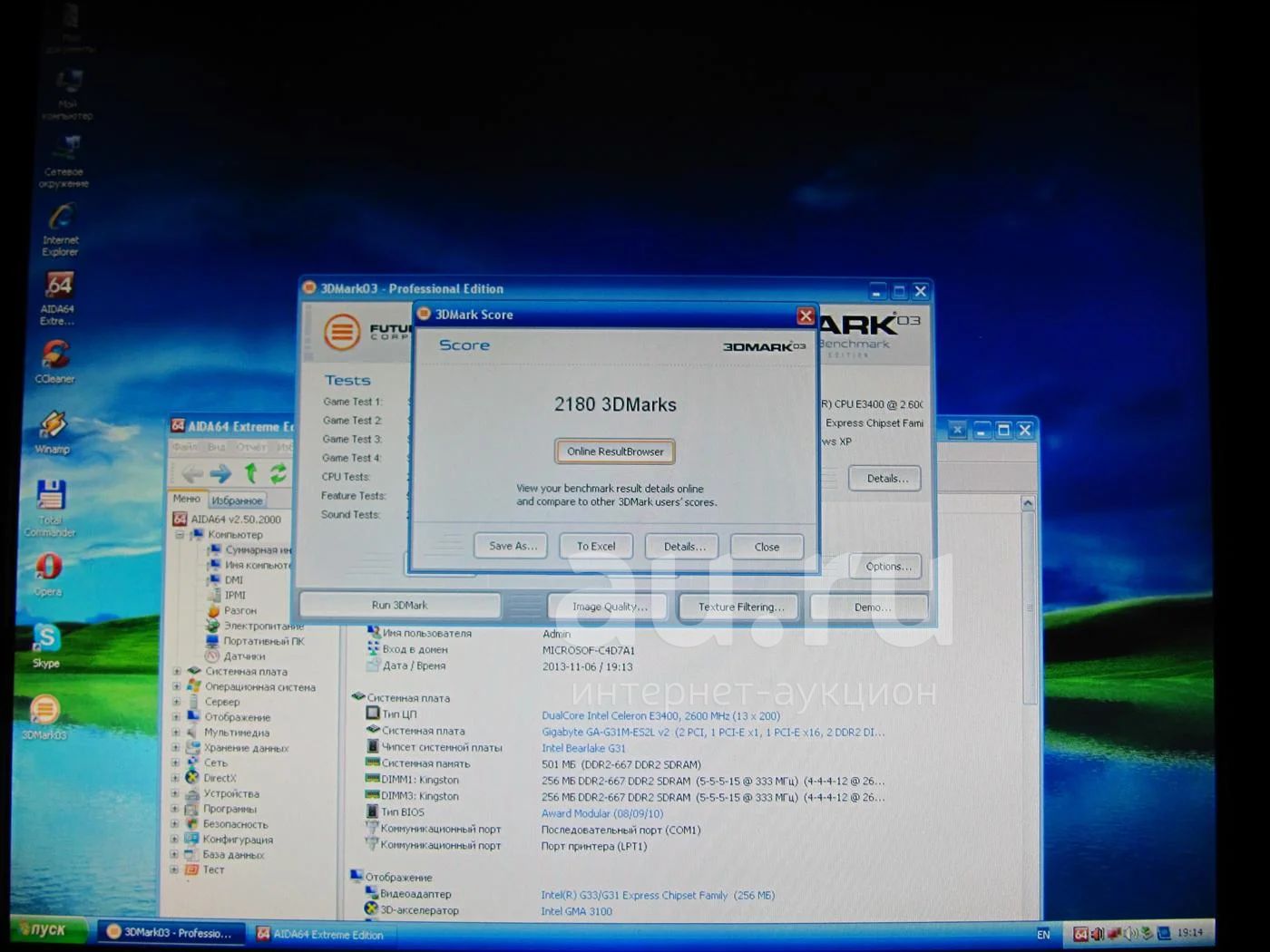
Task: Click 3DMark03 - Professional taskbar button
Action: click(x=171, y=932)
